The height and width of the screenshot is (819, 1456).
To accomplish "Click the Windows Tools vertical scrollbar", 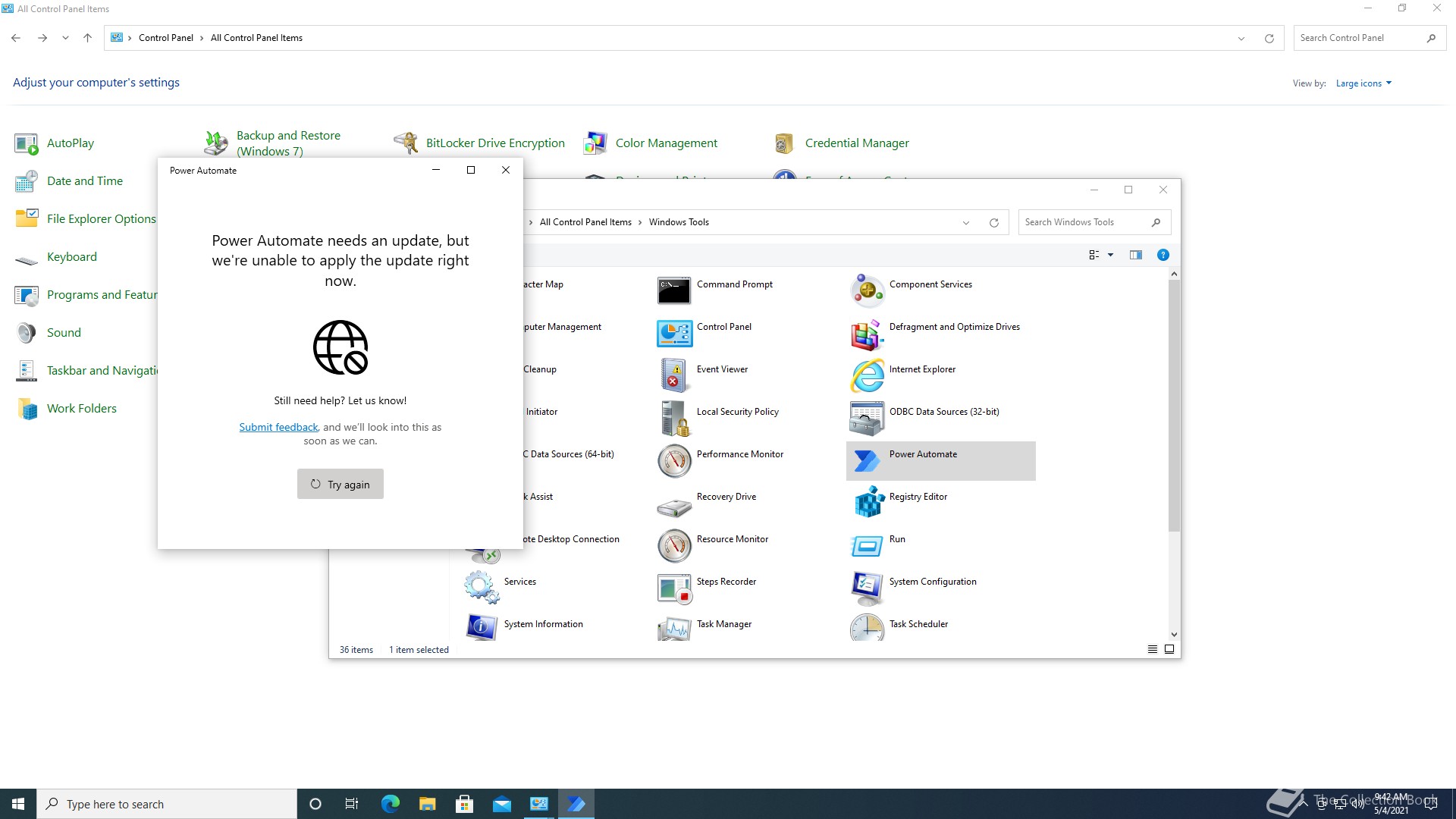I will tap(1174, 406).
